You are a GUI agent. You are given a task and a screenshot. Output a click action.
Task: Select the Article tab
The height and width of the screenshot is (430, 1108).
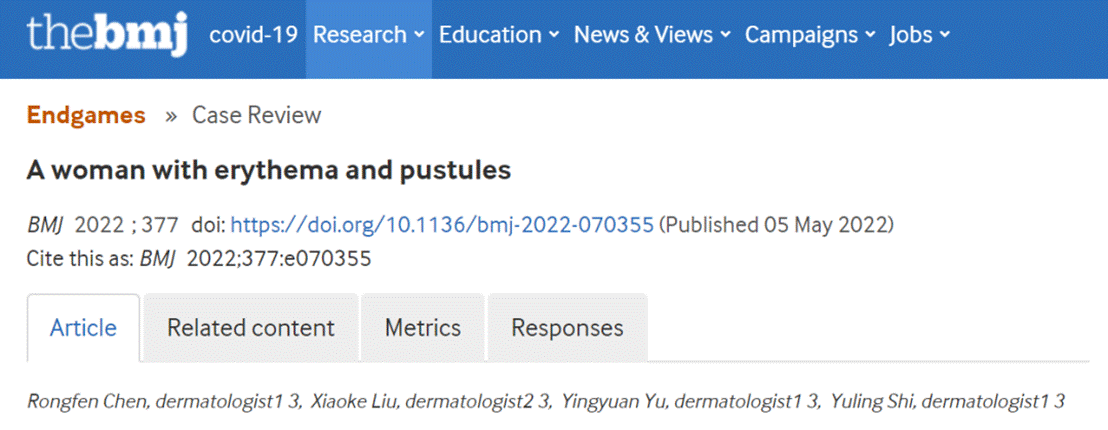tap(83, 328)
